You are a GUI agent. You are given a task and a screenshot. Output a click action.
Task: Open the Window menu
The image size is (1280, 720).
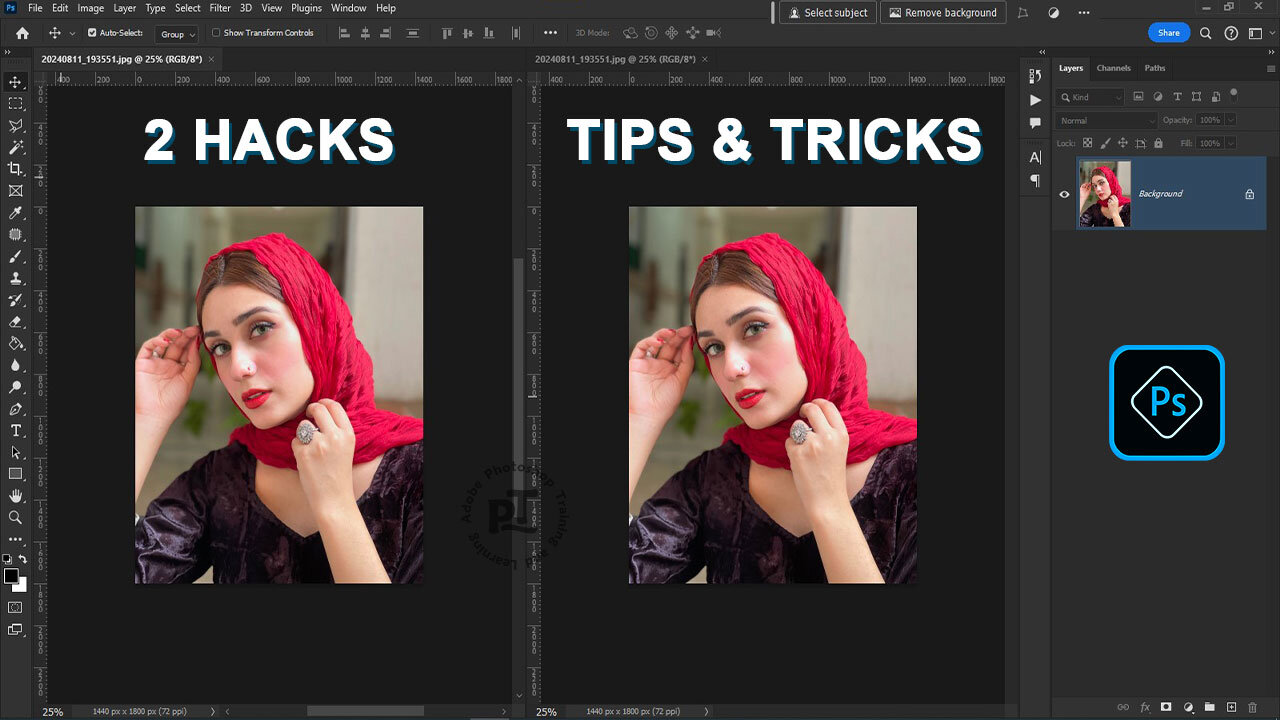[348, 8]
